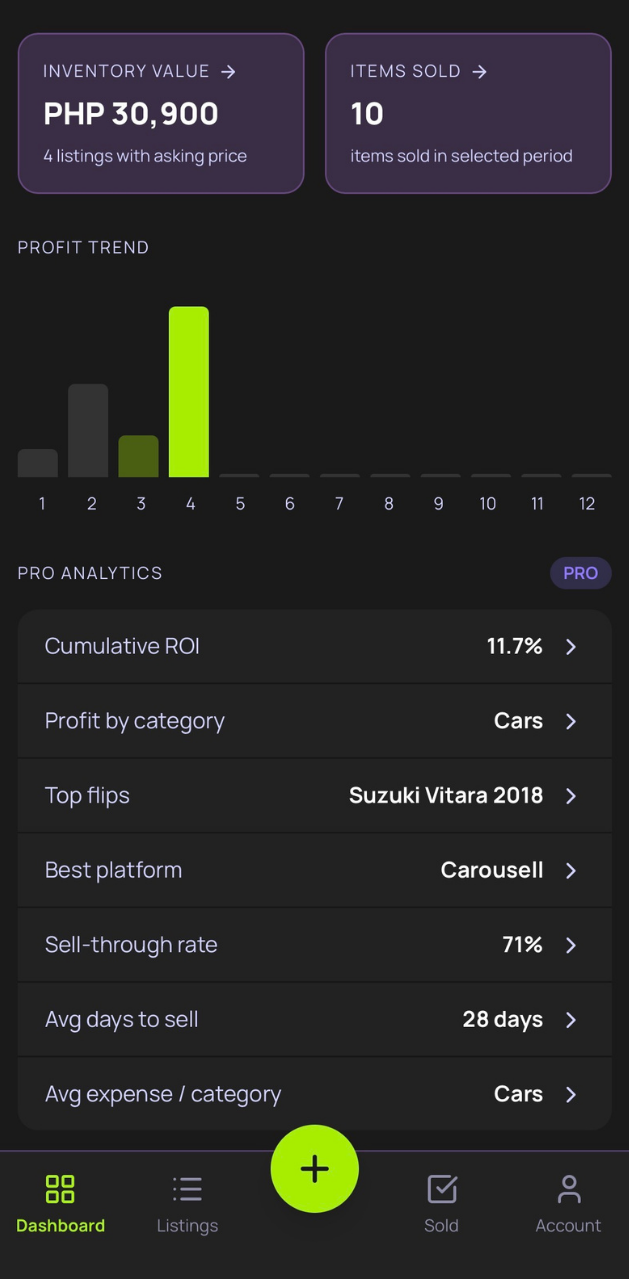This screenshot has width=629, height=1279.
Task: Expand Avg days to sell details
Action: (x=315, y=1019)
